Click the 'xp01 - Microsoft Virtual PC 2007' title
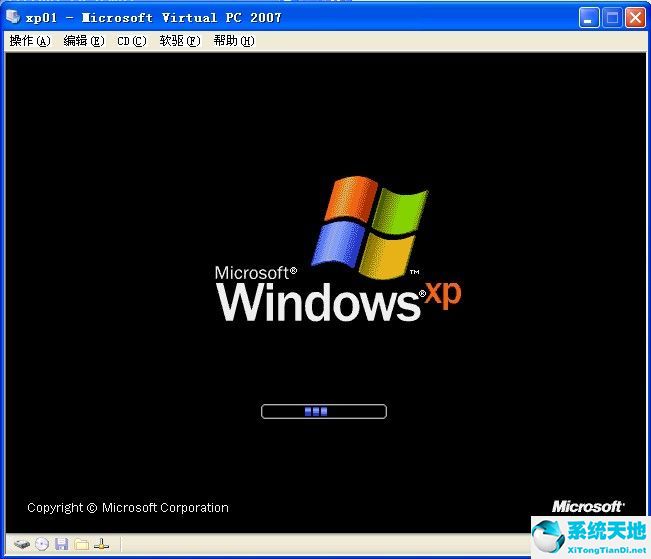Viewport: 651px width, 559px height. pyautogui.click(x=153, y=17)
